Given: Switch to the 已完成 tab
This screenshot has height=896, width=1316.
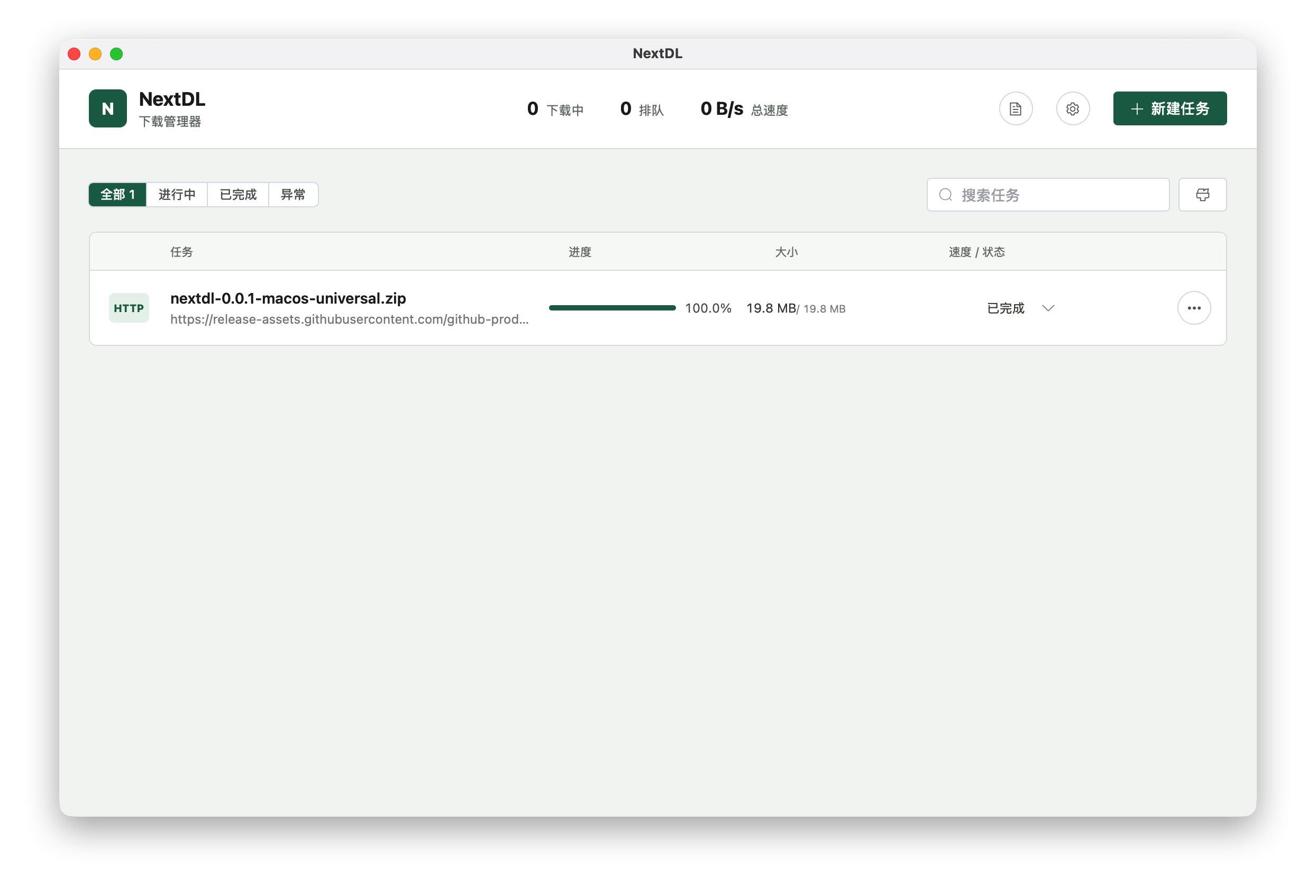Looking at the screenshot, I should pos(238,195).
